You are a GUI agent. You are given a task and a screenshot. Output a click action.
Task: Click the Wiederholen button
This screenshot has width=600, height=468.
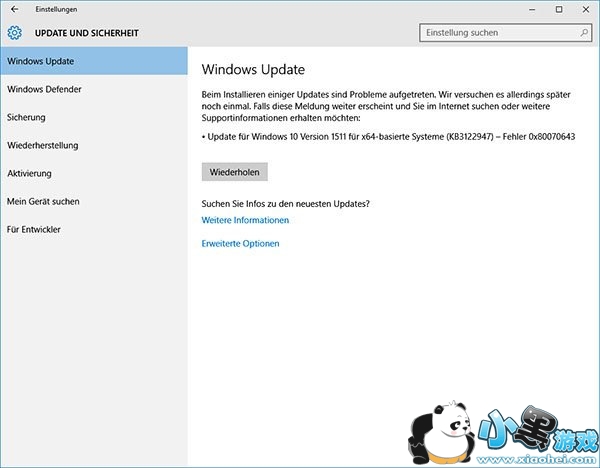click(x=235, y=172)
